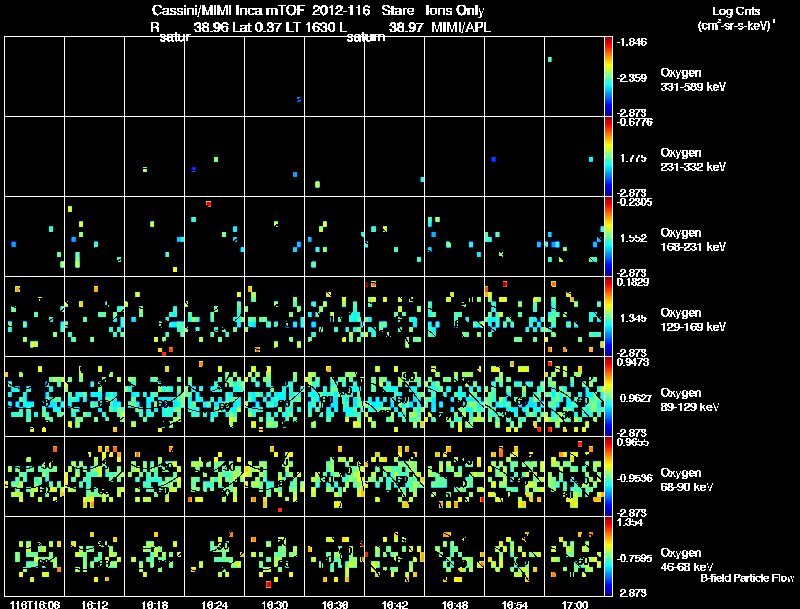The height and width of the screenshot is (609, 800).
Task: Click the 'B-field Particle Flow' caption
Action: pos(747,578)
